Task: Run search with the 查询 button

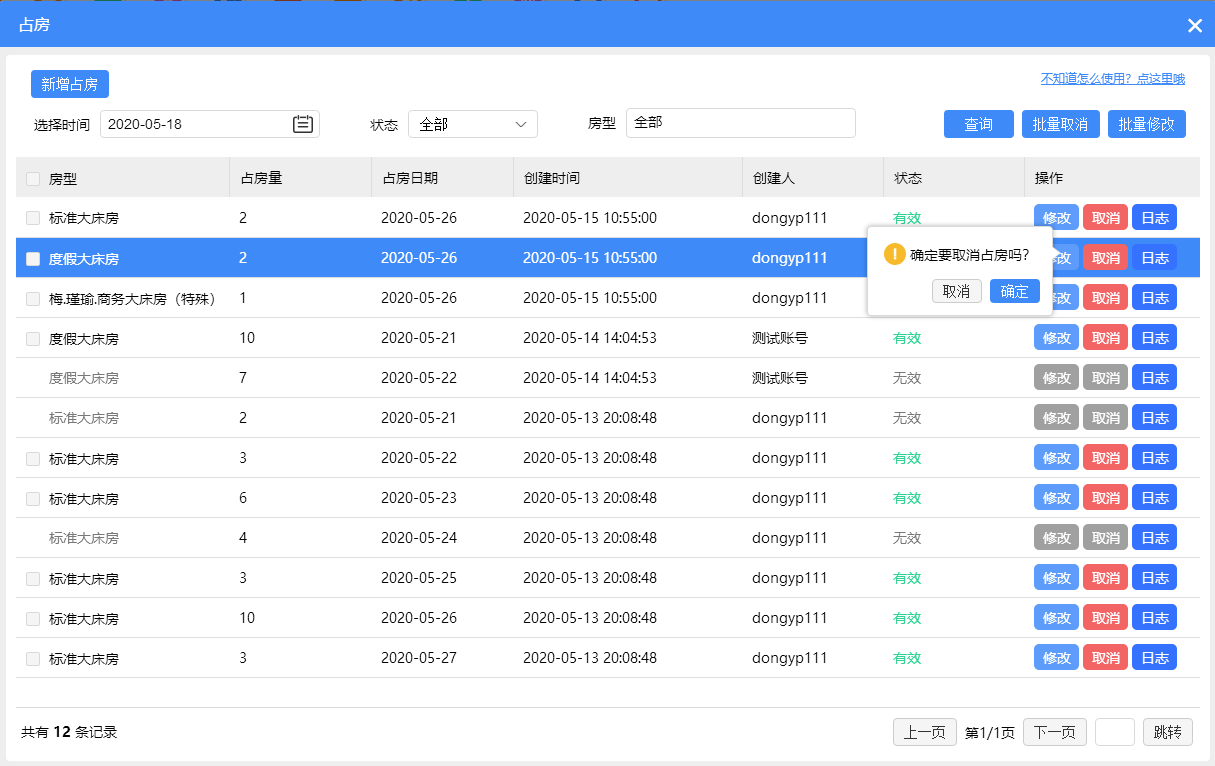Action: pyautogui.click(x=979, y=124)
